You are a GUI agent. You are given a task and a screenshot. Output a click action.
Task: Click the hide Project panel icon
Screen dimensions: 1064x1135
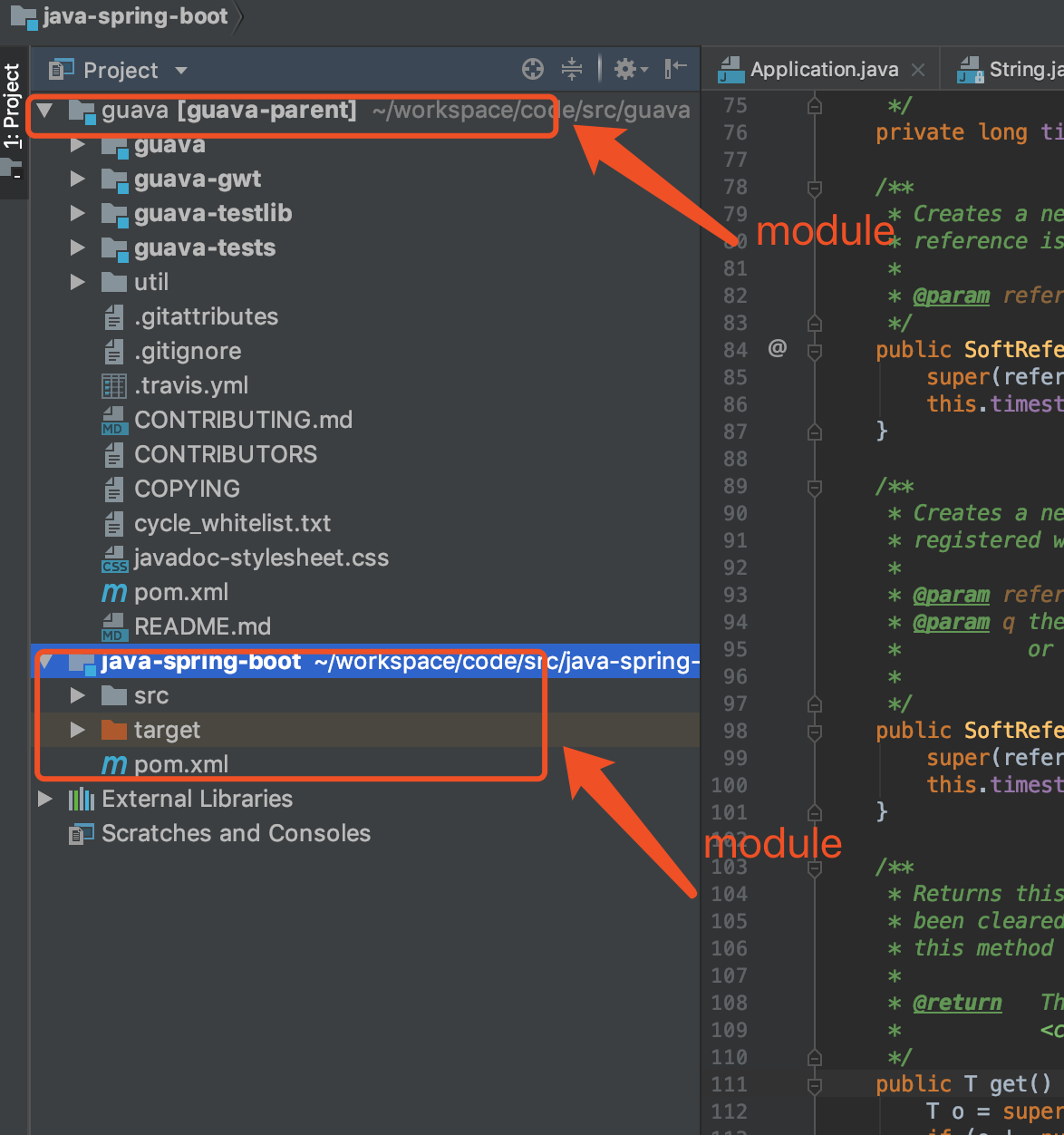point(675,69)
